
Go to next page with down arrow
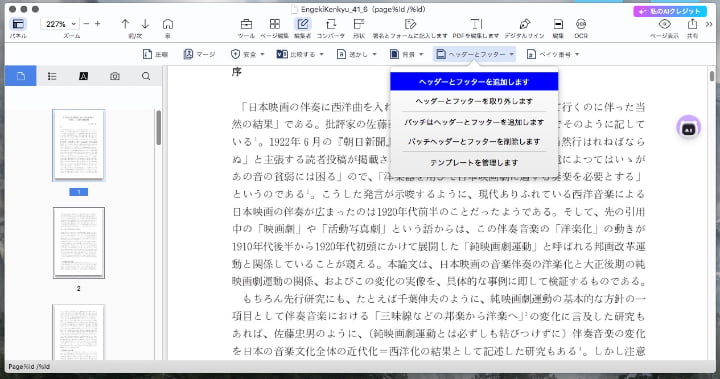coord(145,24)
